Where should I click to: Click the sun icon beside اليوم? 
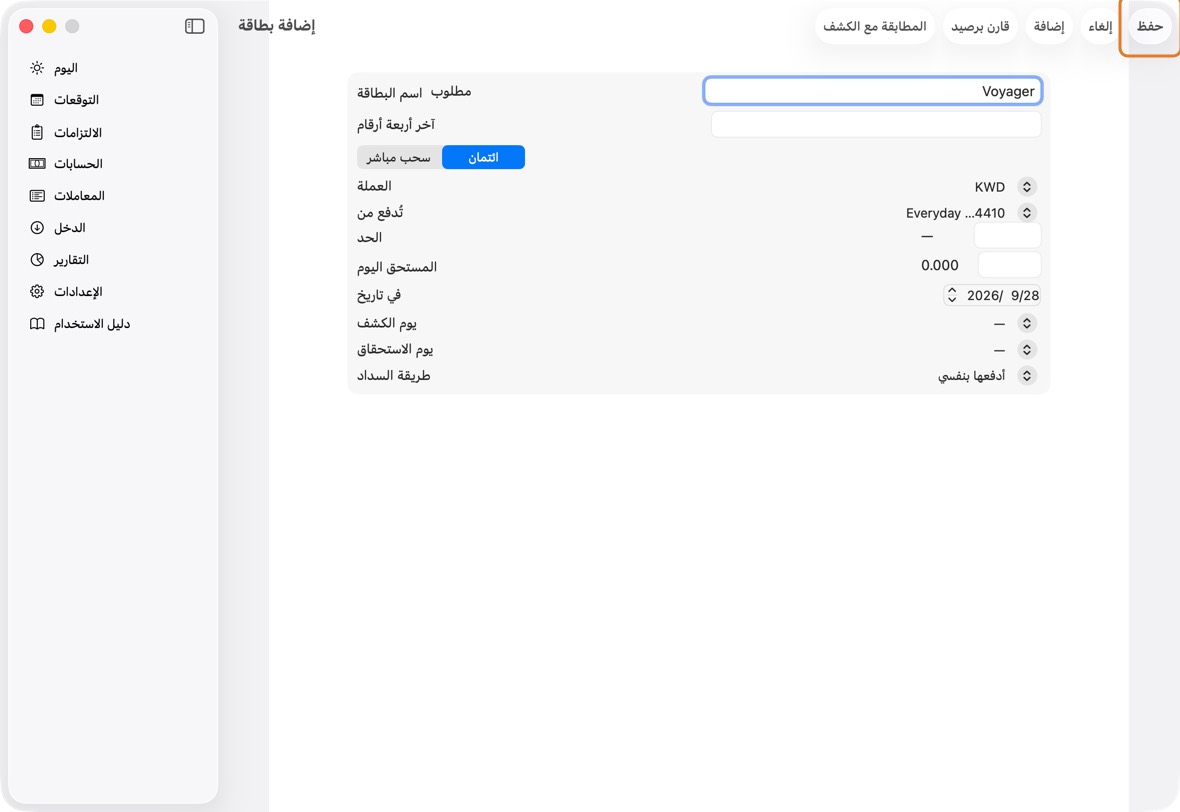(x=37, y=68)
